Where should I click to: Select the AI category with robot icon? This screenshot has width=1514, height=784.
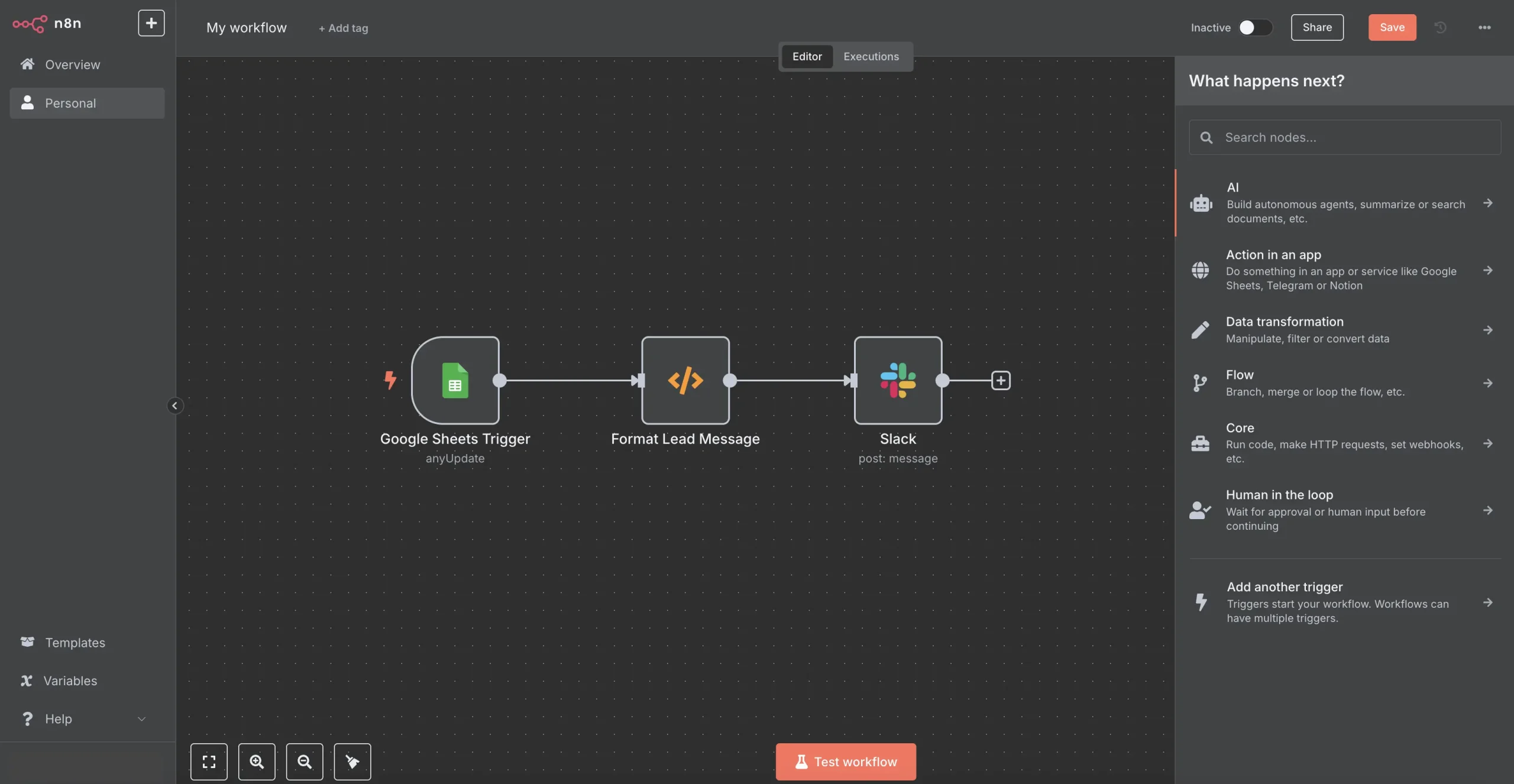pos(1342,202)
